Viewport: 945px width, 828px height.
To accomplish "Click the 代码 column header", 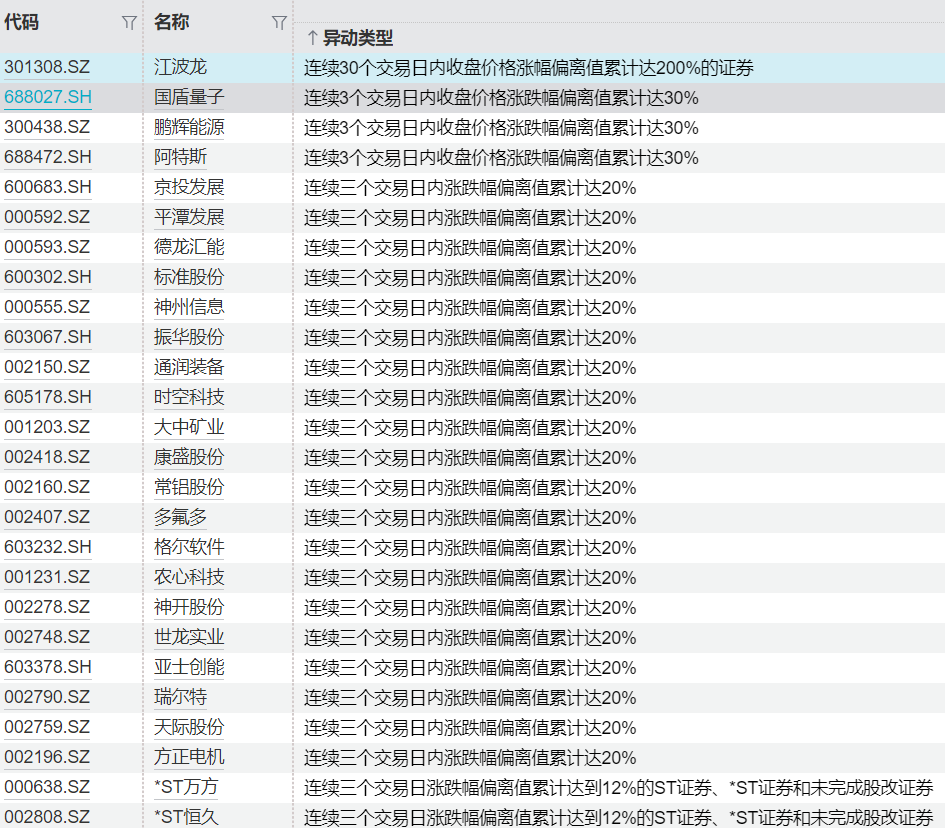I will click(x=24, y=22).
